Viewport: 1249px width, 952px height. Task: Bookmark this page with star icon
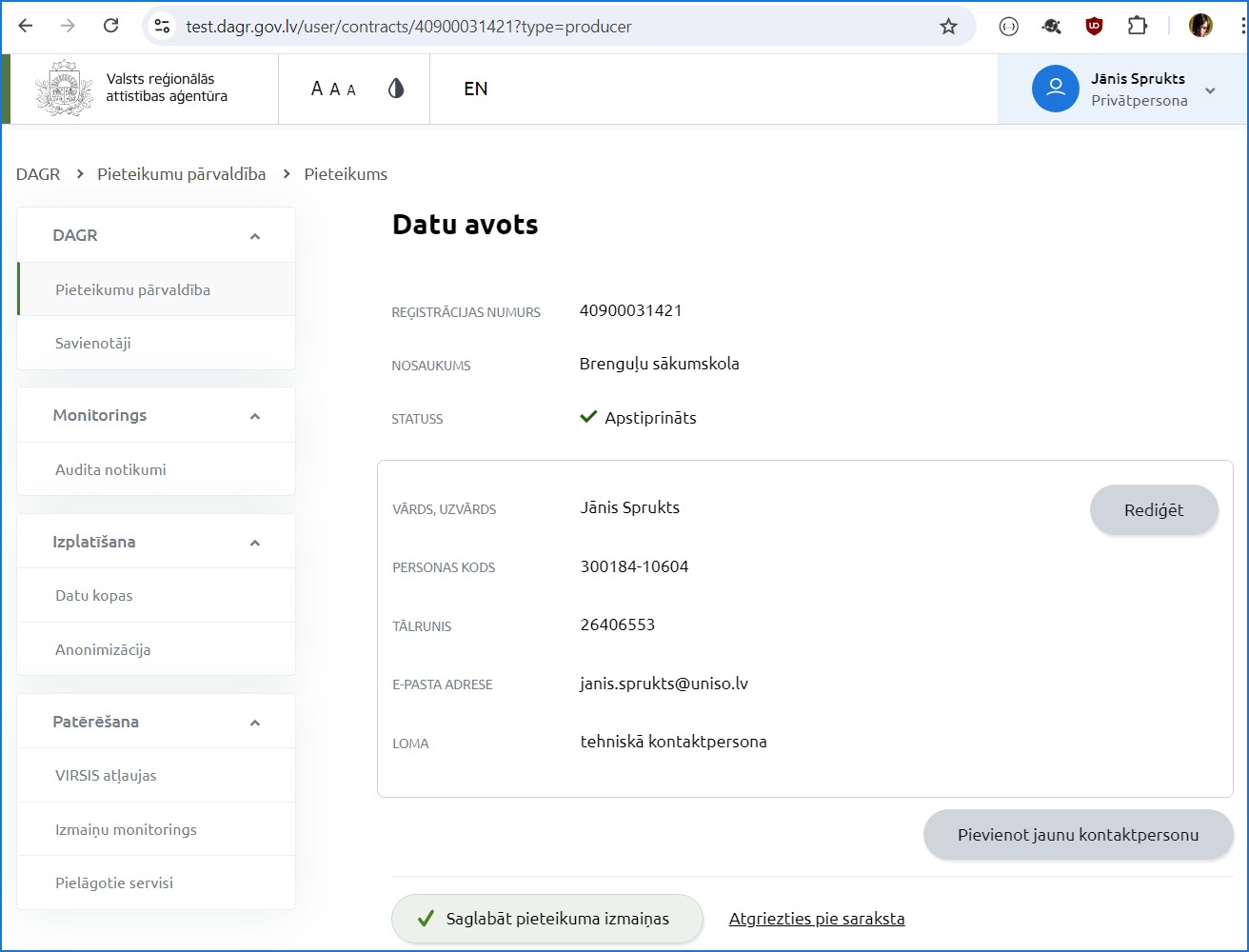click(948, 27)
